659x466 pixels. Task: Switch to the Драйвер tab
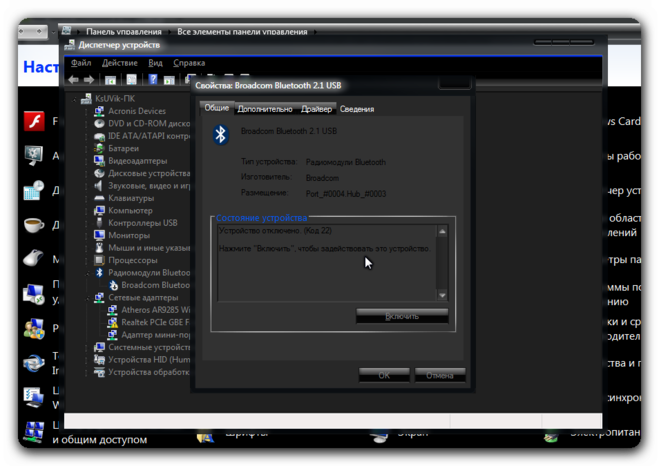316,109
